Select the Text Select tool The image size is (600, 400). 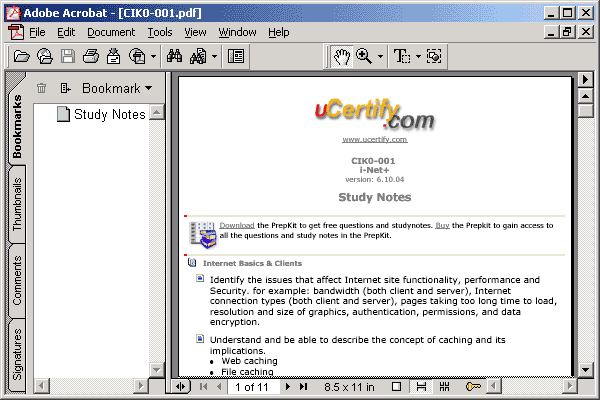(402, 56)
